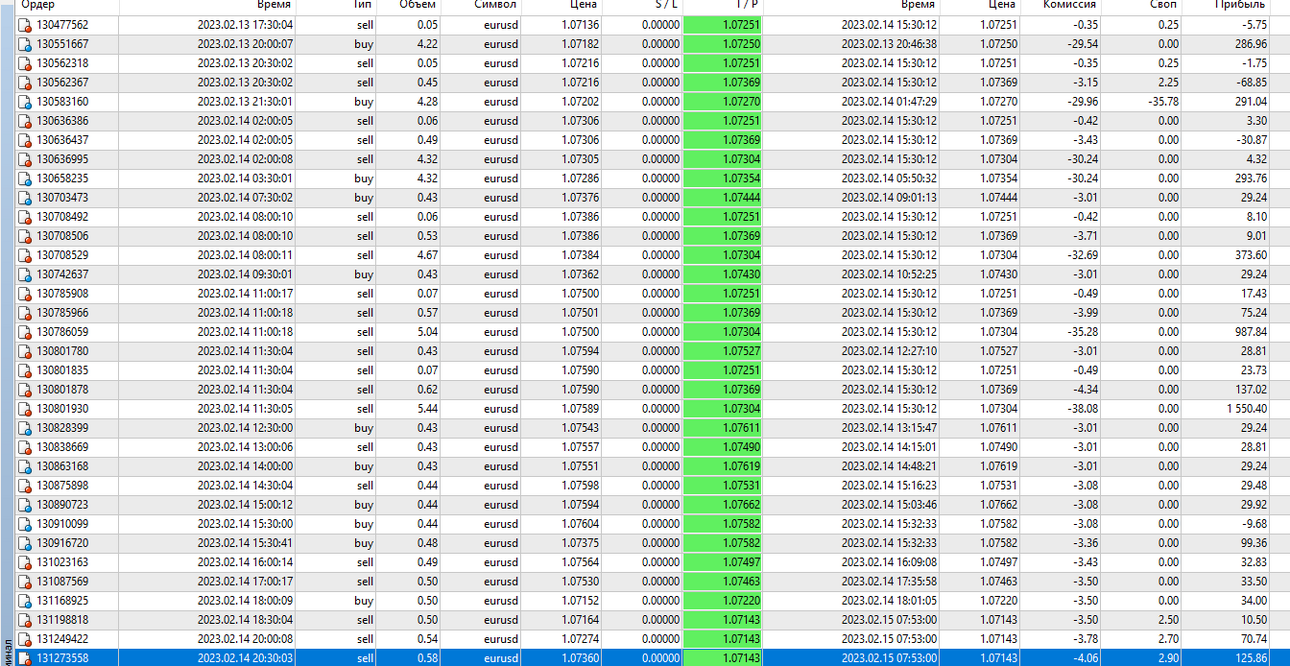
Task: Click the order icon beside 130742637
Action: [x=26, y=275]
